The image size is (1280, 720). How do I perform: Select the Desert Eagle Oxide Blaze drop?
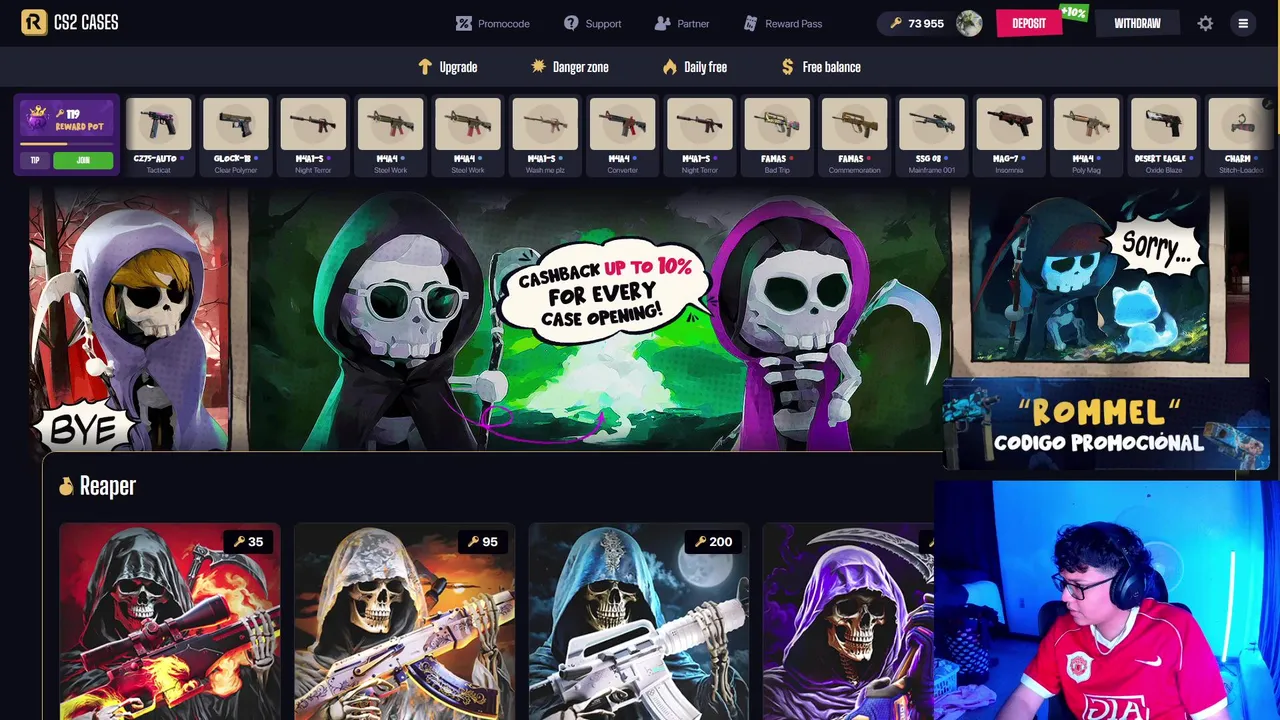coord(1163,136)
